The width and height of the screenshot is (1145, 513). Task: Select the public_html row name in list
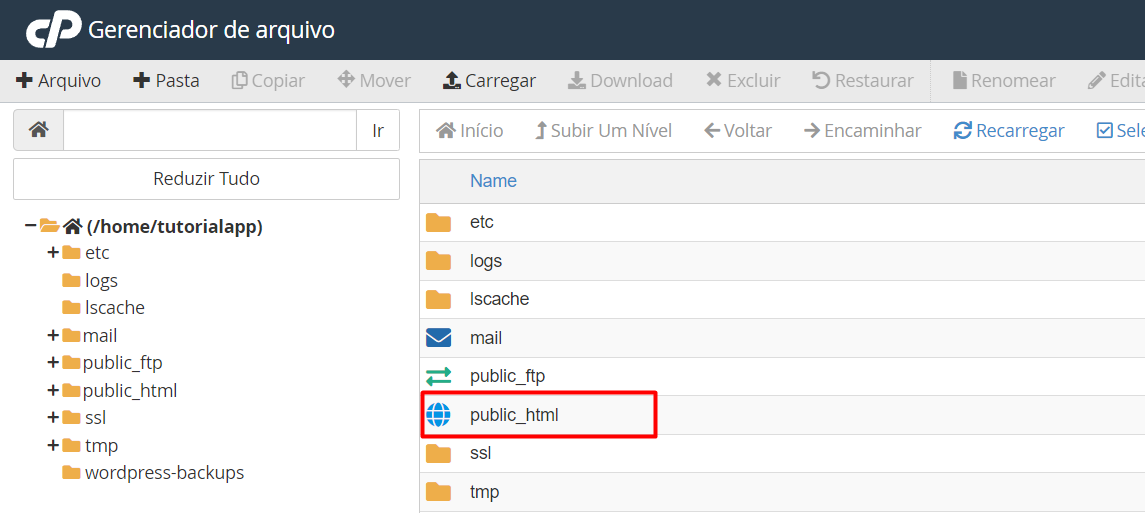click(514, 416)
